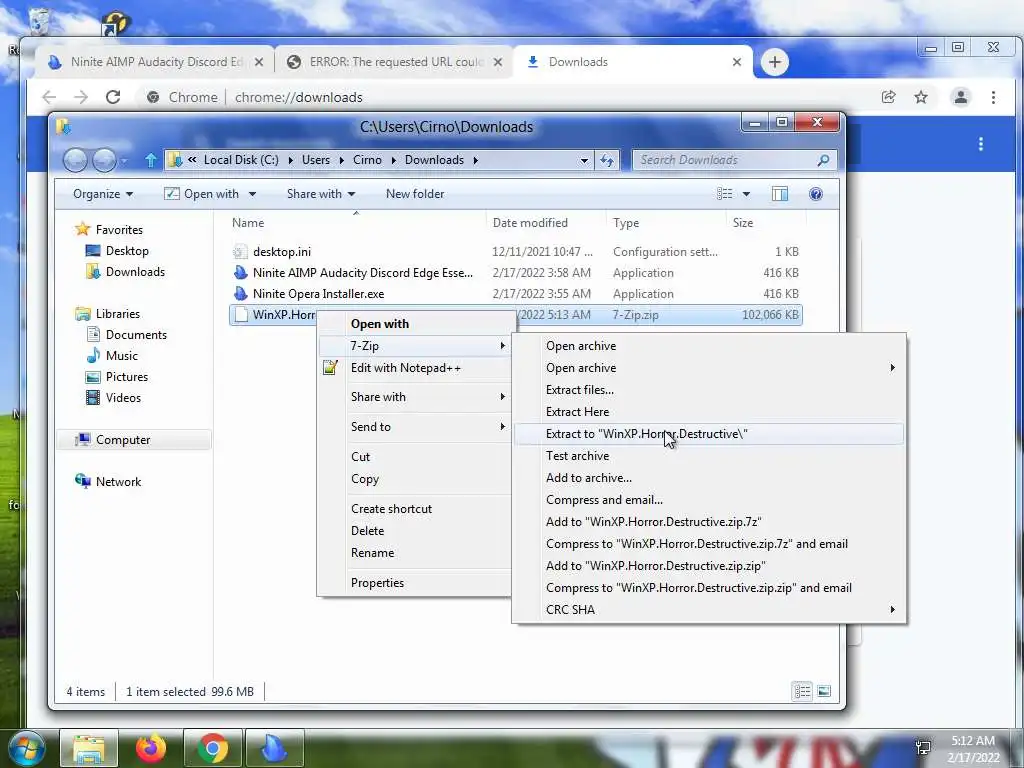Screen dimensions: 1024x768
Task: Click the search magnifier in Search Downloads
Action: (823, 160)
